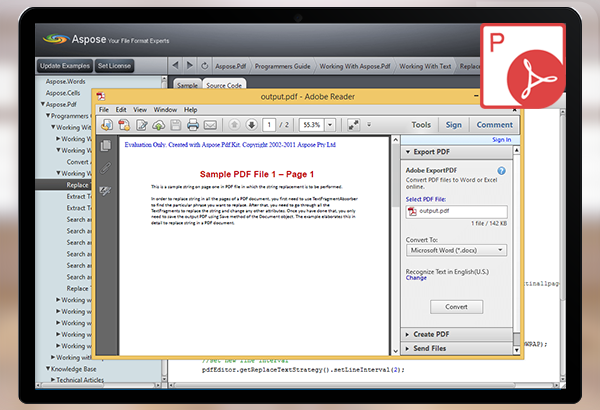Viewport: 600px width, 410px height.
Task: Open the zoom percentage dropdown
Action: click(x=329, y=125)
